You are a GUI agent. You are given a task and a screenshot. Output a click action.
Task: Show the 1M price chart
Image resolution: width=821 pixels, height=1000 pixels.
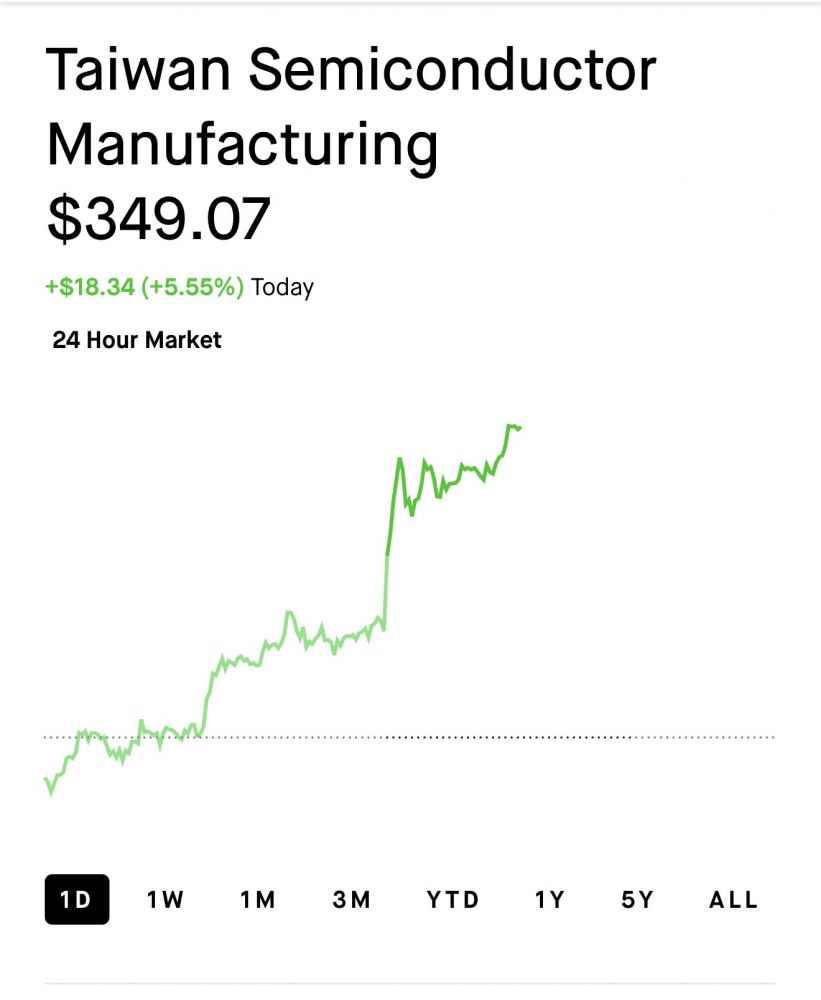(258, 900)
